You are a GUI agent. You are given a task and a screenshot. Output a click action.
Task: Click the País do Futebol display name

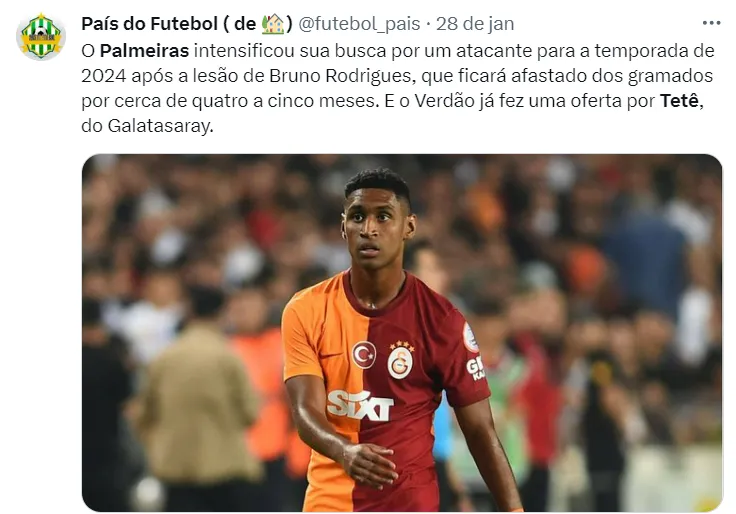tap(149, 23)
